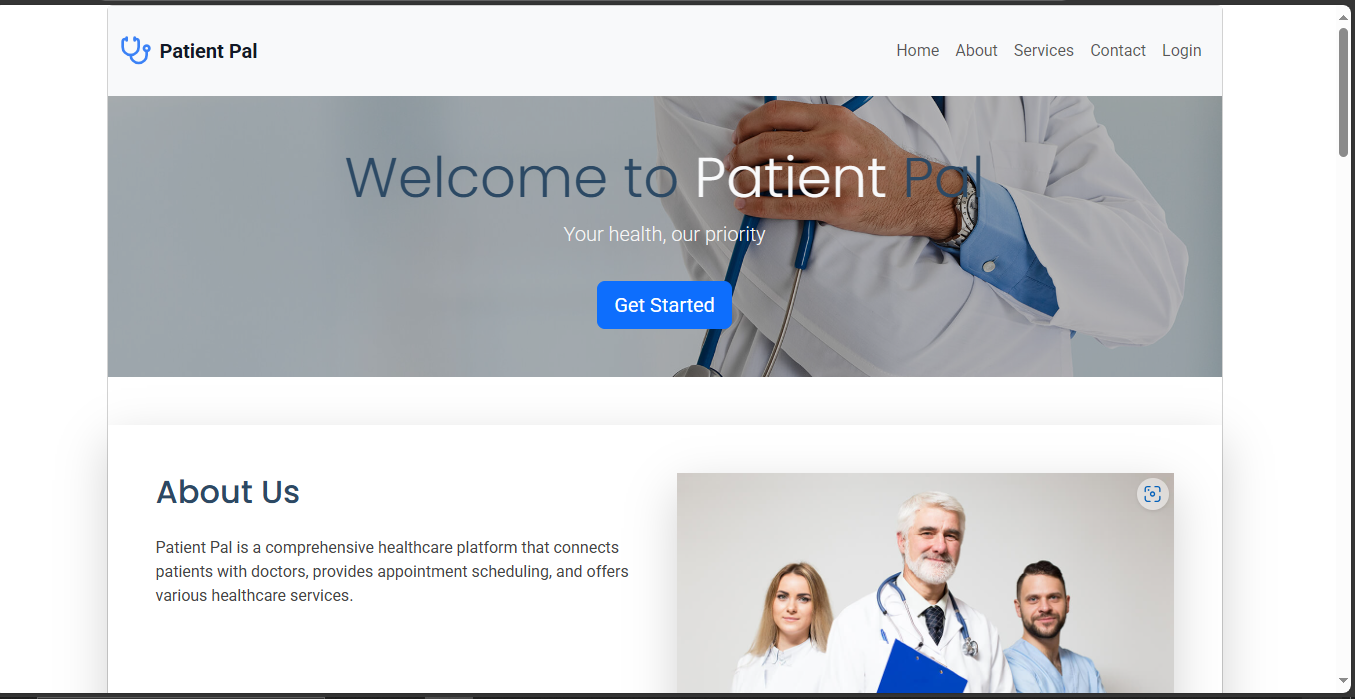1355x699 pixels.
Task: Click the Get Started button
Action: point(664,305)
